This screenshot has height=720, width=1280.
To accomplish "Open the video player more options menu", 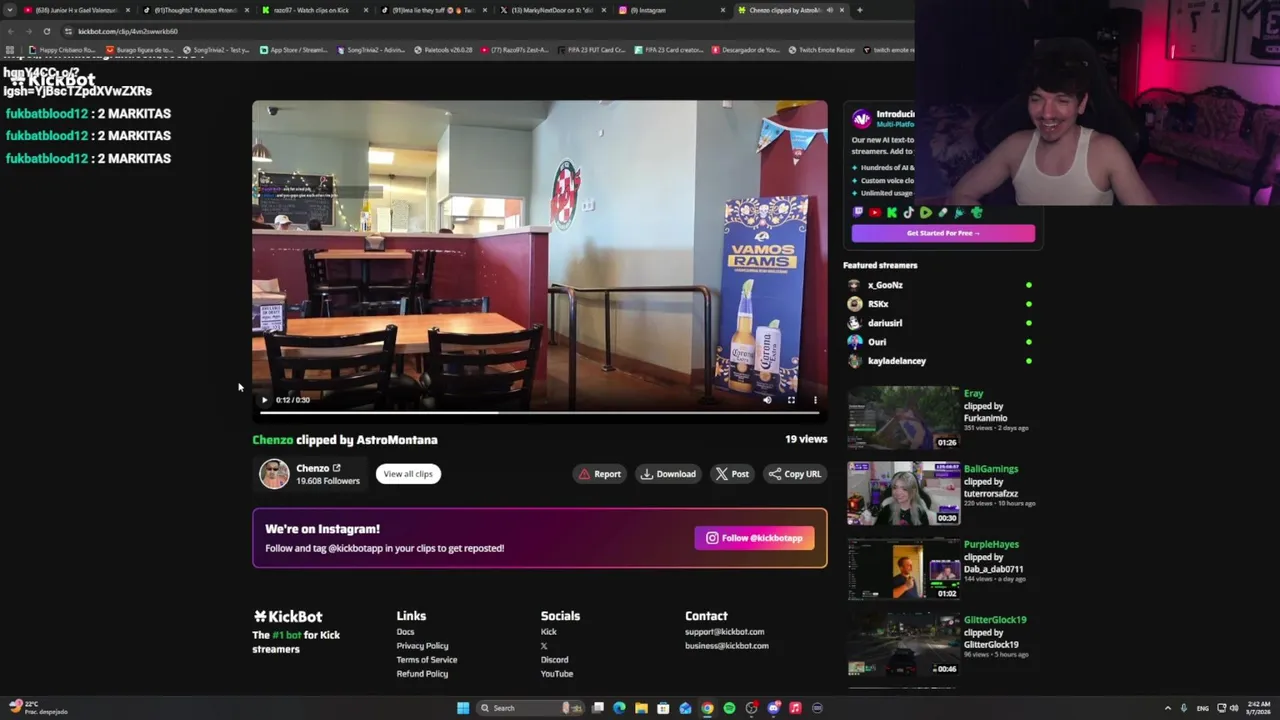I will pyautogui.click(x=815, y=400).
